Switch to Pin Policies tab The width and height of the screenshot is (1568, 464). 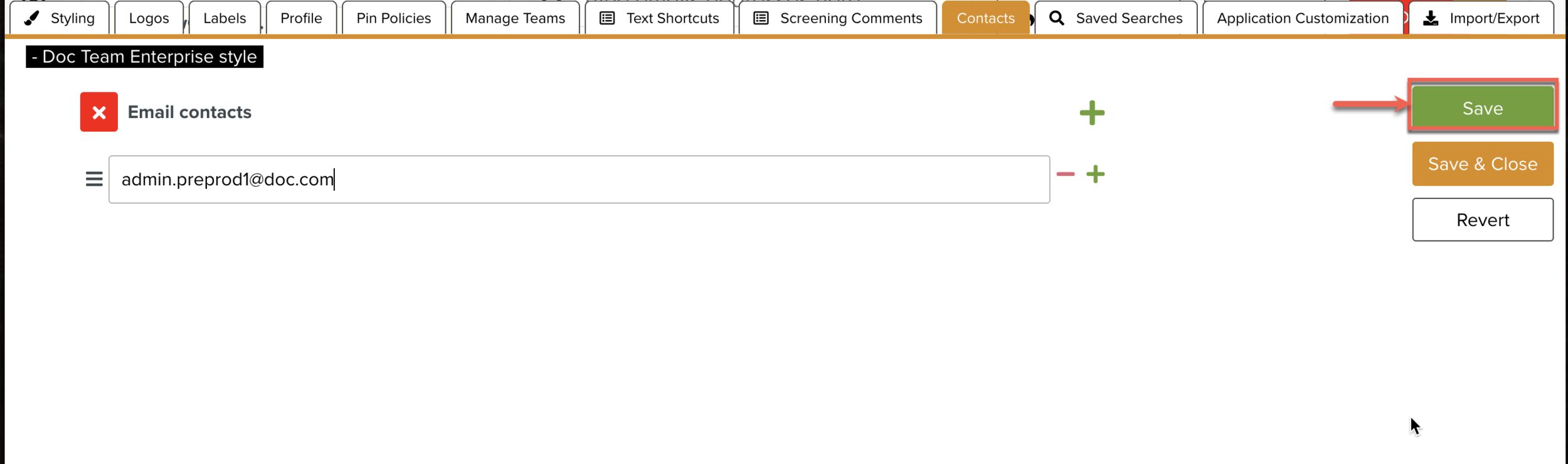[x=393, y=18]
